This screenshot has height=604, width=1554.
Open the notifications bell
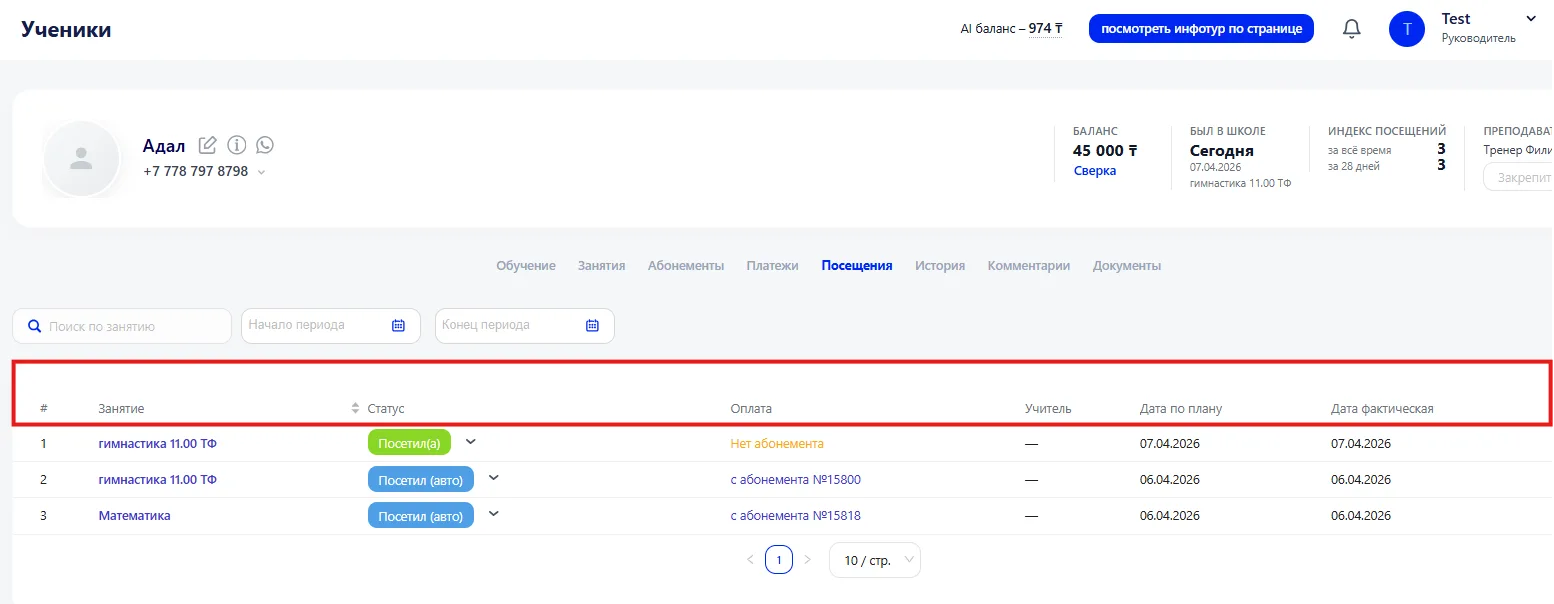point(1351,29)
